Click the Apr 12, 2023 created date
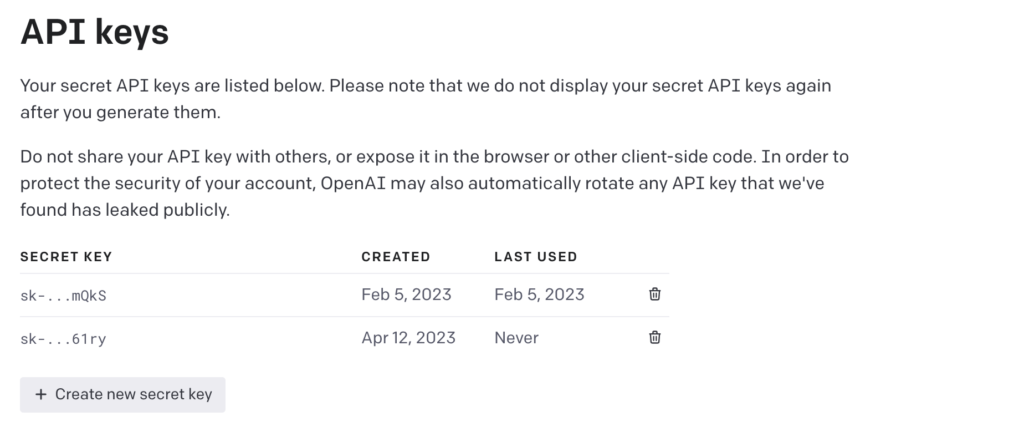The height and width of the screenshot is (437, 1024). (x=408, y=338)
